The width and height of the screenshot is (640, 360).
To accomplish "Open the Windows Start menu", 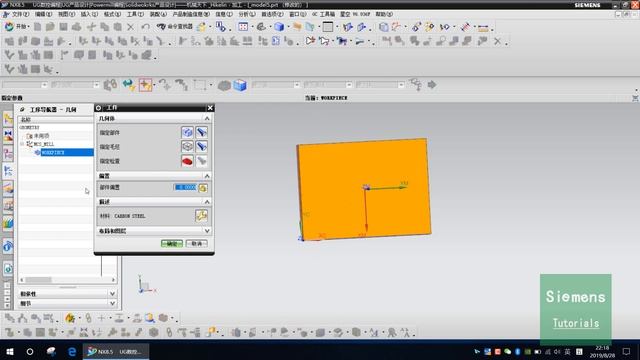I will [10, 351].
